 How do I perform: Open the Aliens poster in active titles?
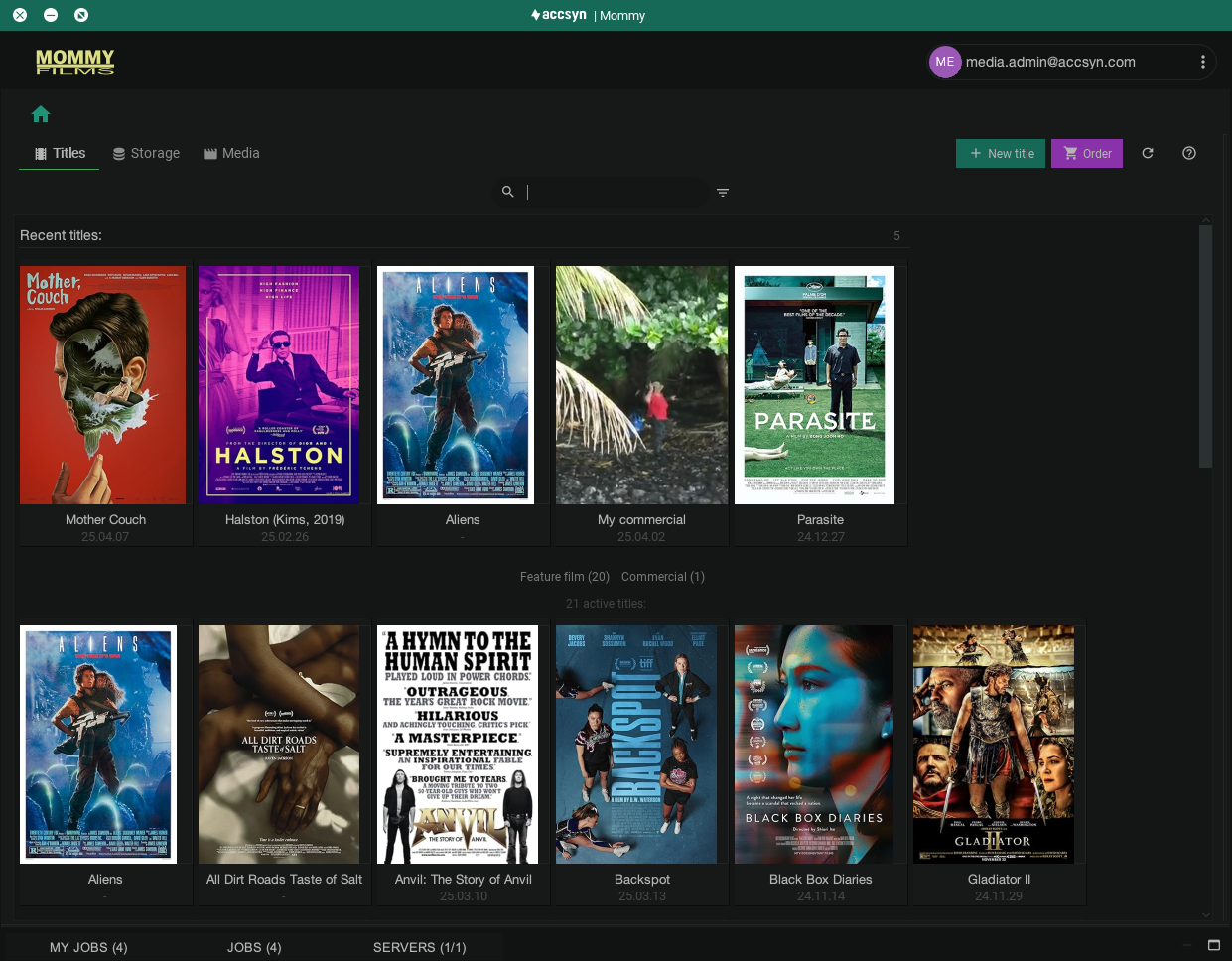98,745
